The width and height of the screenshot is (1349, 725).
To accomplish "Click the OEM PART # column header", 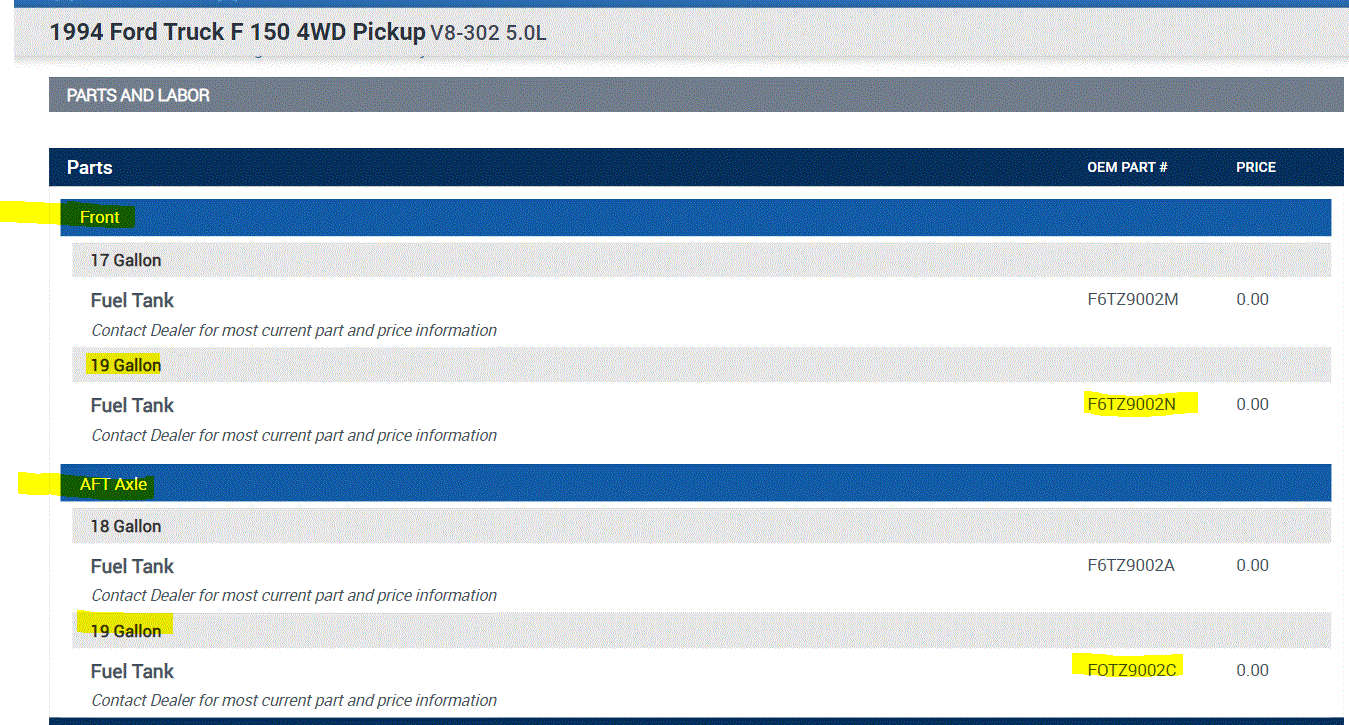I will (1127, 168).
